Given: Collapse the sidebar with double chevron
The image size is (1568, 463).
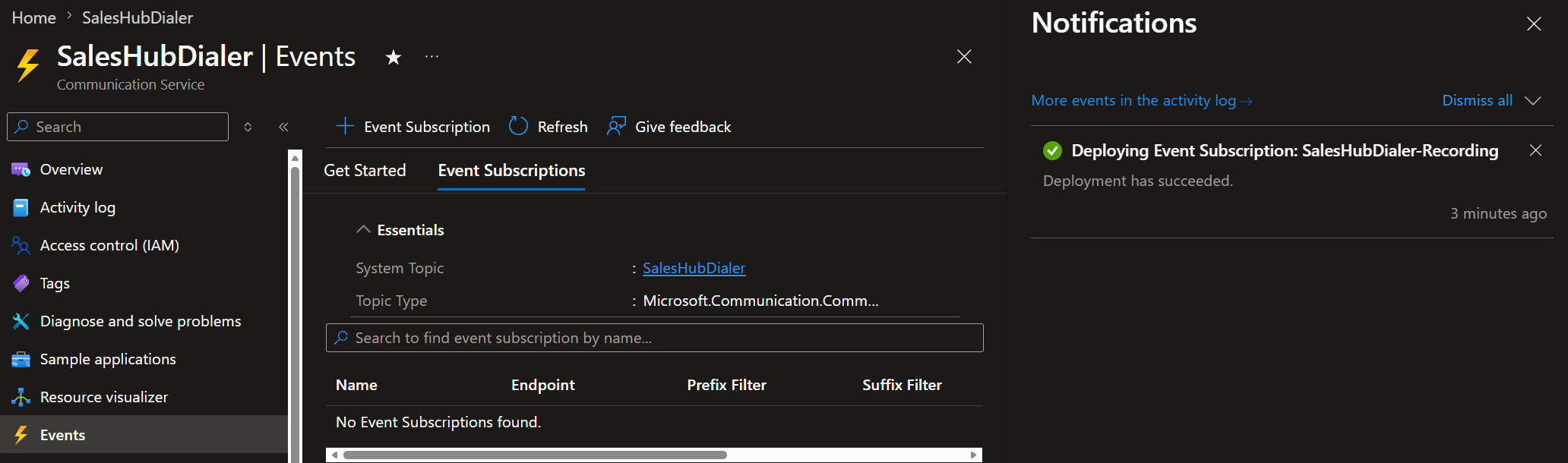Looking at the screenshot, I should [283, 127].
